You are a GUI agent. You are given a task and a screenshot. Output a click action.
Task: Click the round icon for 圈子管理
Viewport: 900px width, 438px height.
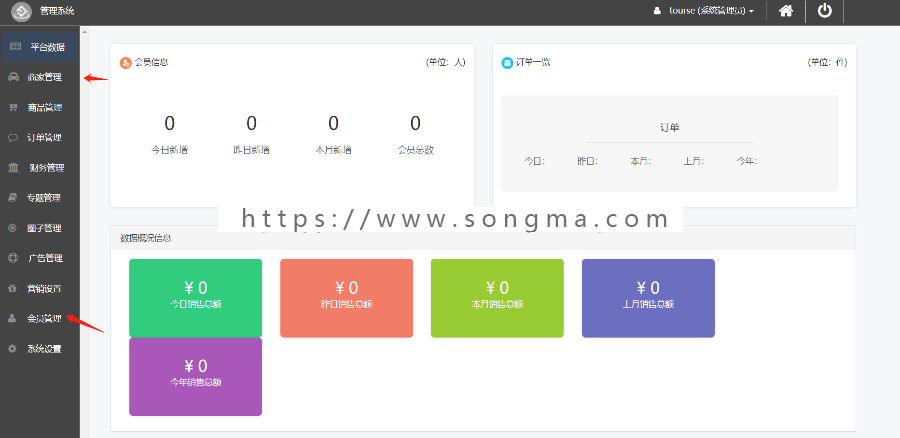(13, 228)
